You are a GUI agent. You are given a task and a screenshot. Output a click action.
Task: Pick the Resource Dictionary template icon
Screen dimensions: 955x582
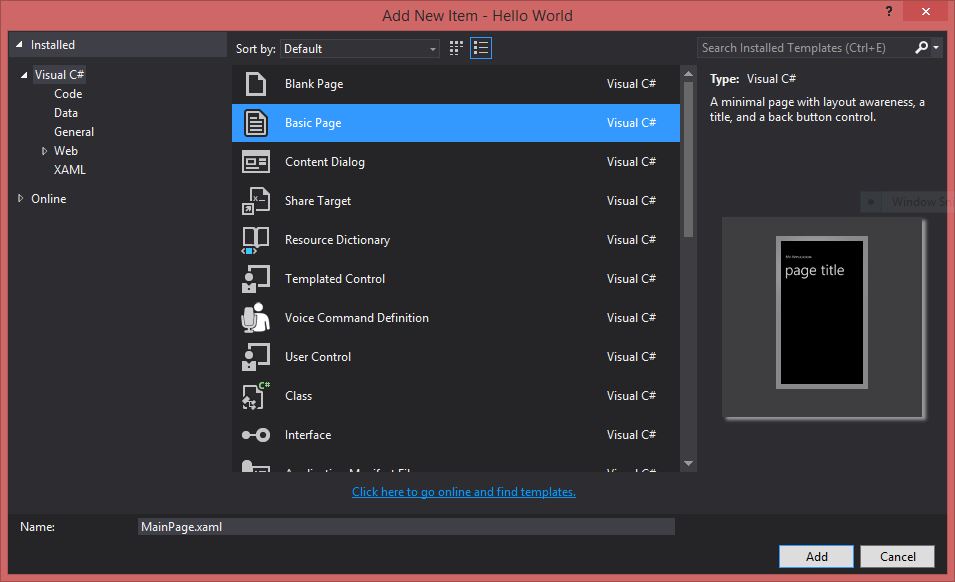[x=256, y=240]
